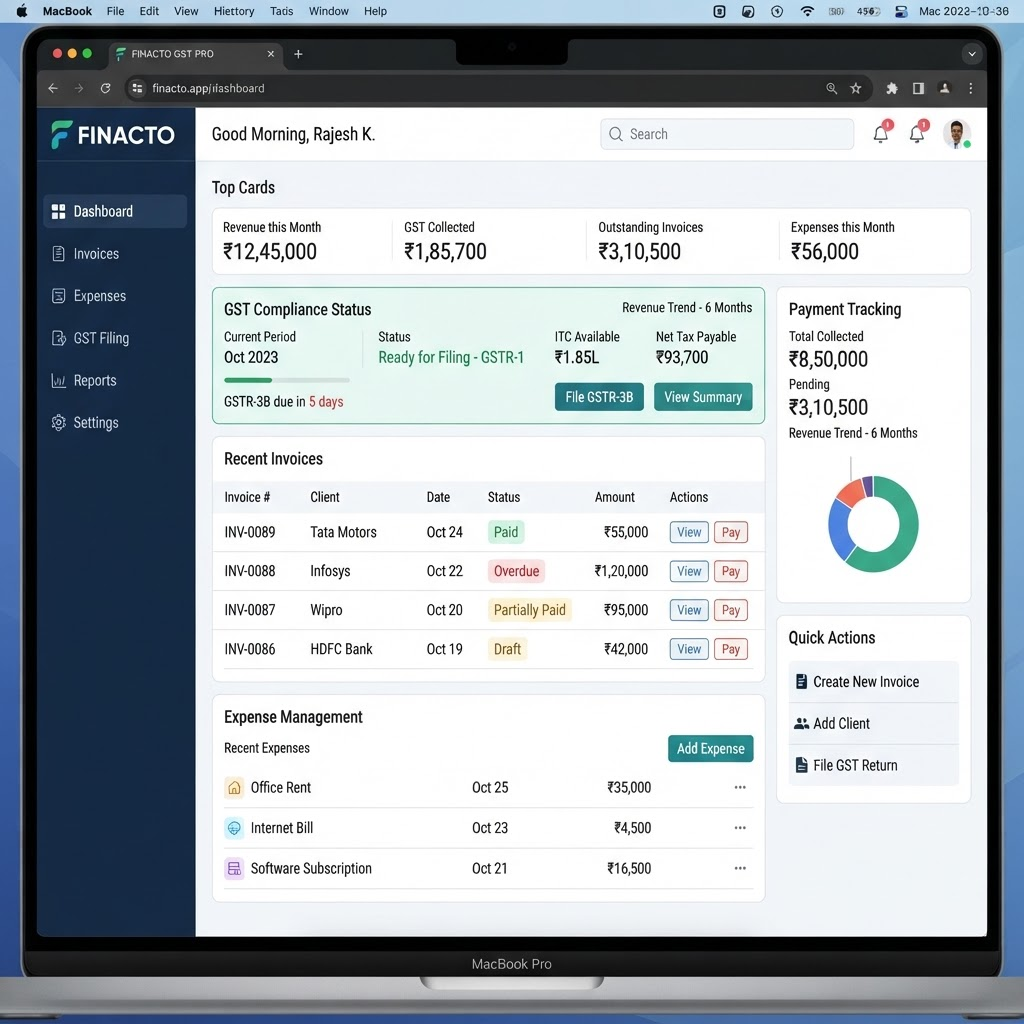The width and height of the screenshot is (1024, 1024).
Task: Expand the tab search chevron
Action: click(x=972, y=54)
